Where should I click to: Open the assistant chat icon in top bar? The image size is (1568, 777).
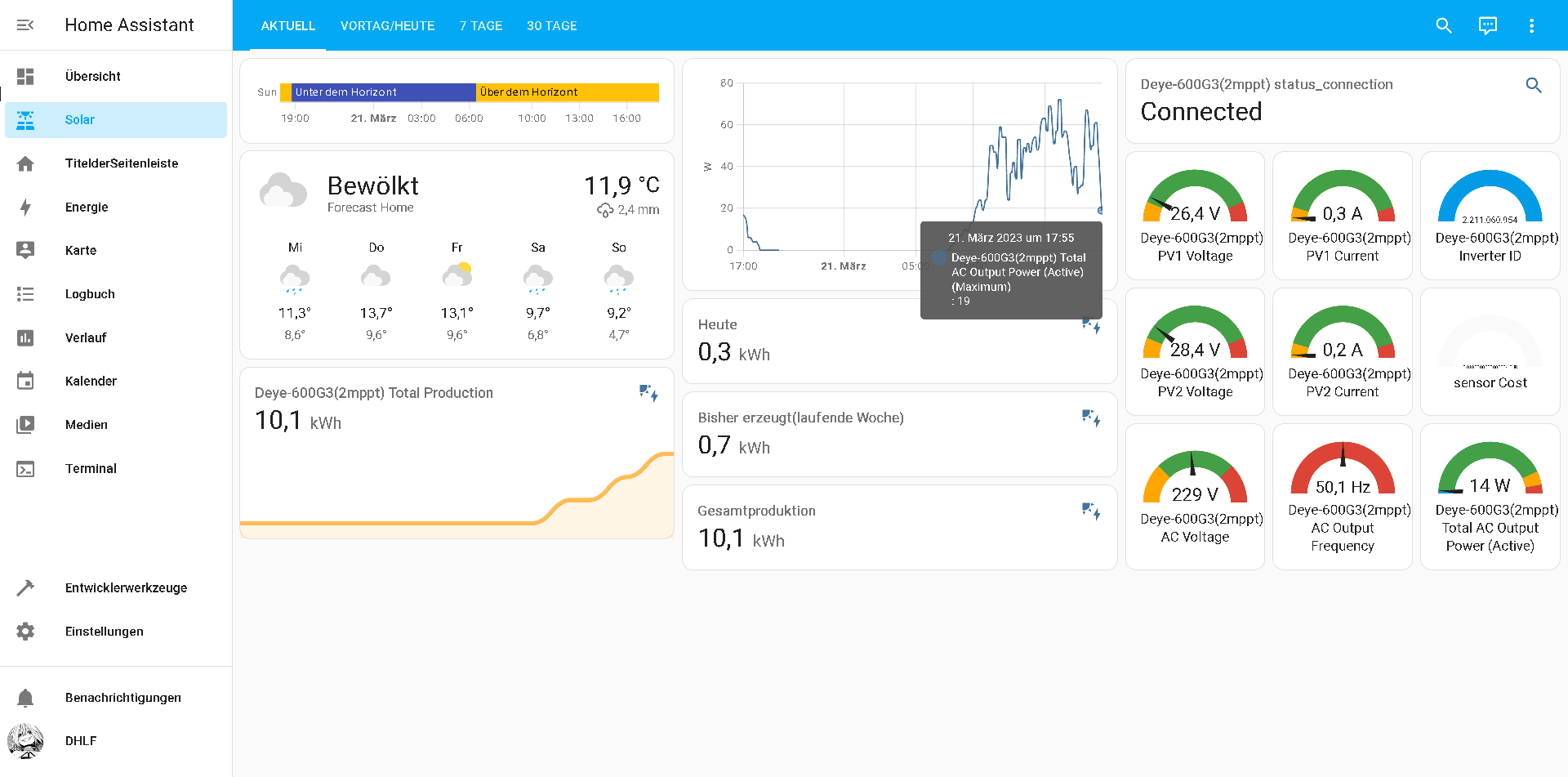tap(1488, 25)
